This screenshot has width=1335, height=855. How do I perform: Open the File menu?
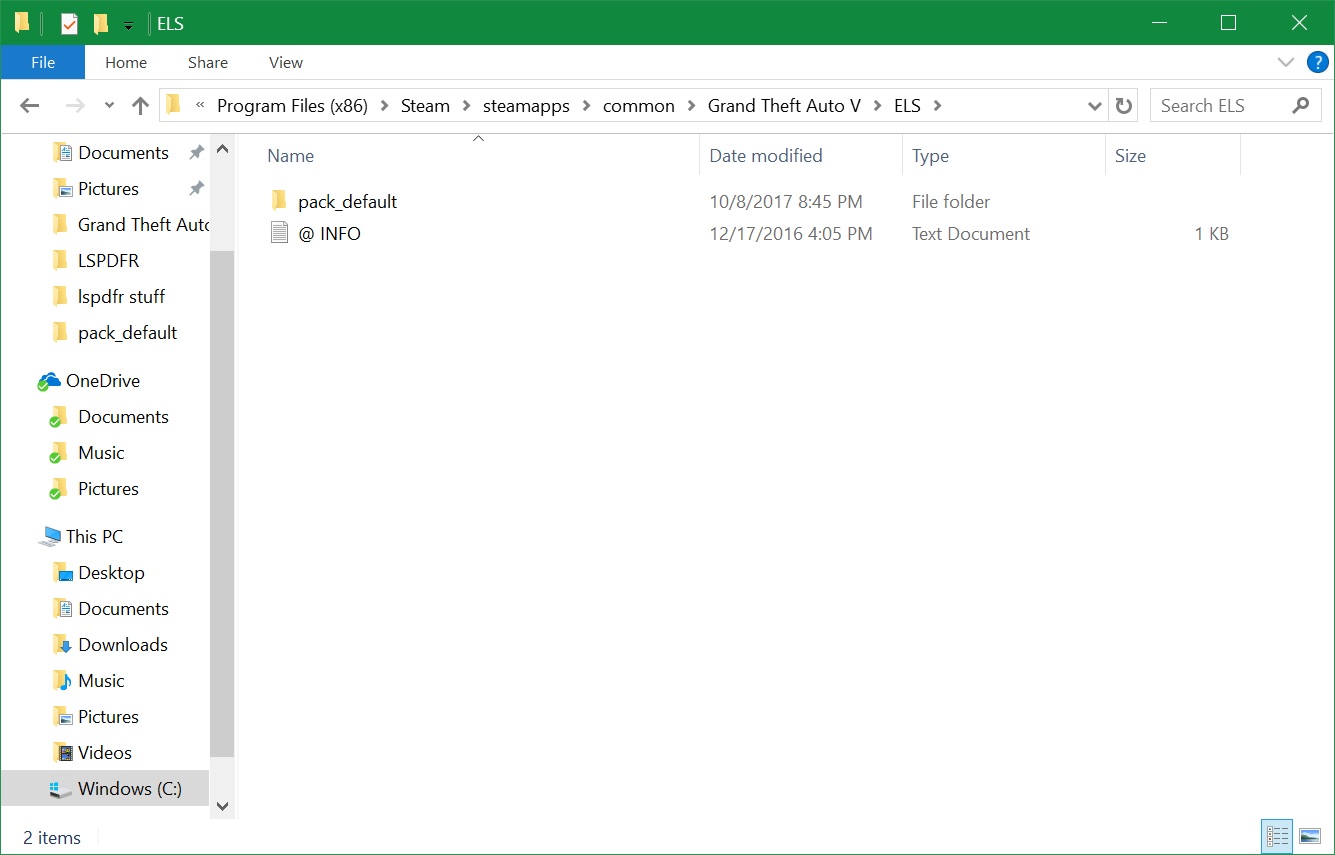[43, 62]
